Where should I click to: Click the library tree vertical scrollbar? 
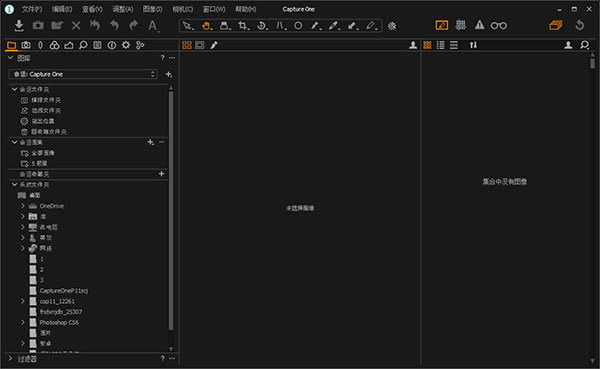pyautogui.click(x=171, y=210)
